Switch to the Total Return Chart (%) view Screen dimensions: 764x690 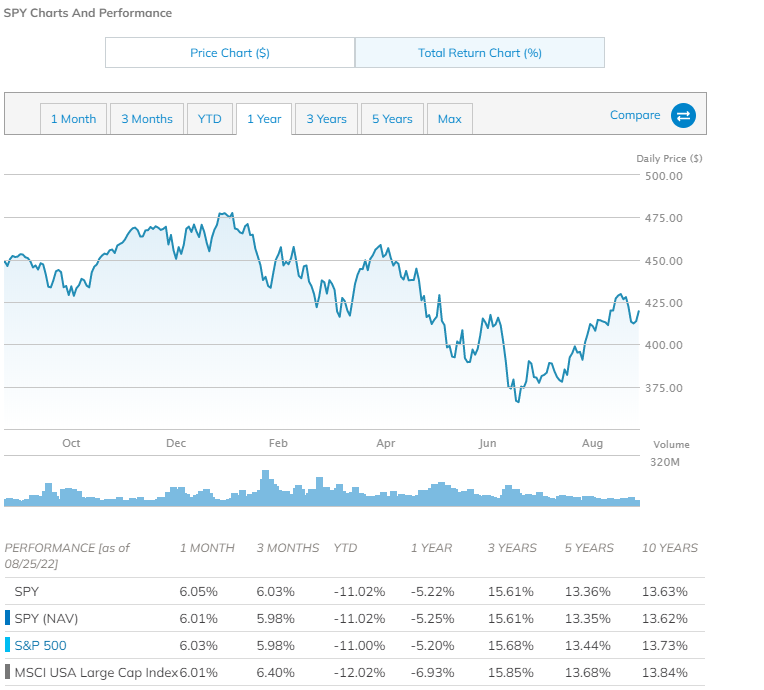pos(480,53)
